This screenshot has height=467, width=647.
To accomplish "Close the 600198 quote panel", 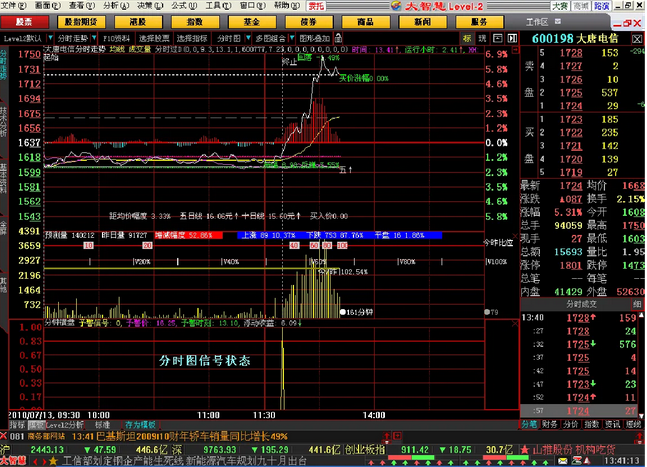I will [x=637, y=39].
